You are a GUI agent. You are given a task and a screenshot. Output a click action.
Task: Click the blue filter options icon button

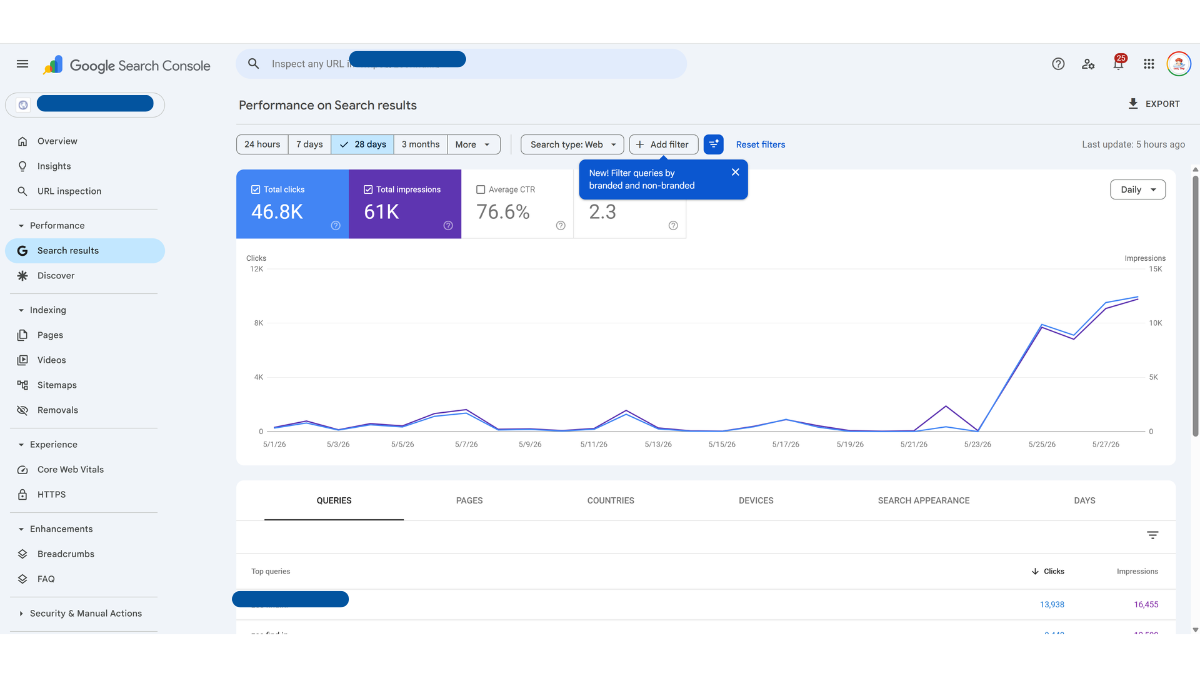coord(713,145)
